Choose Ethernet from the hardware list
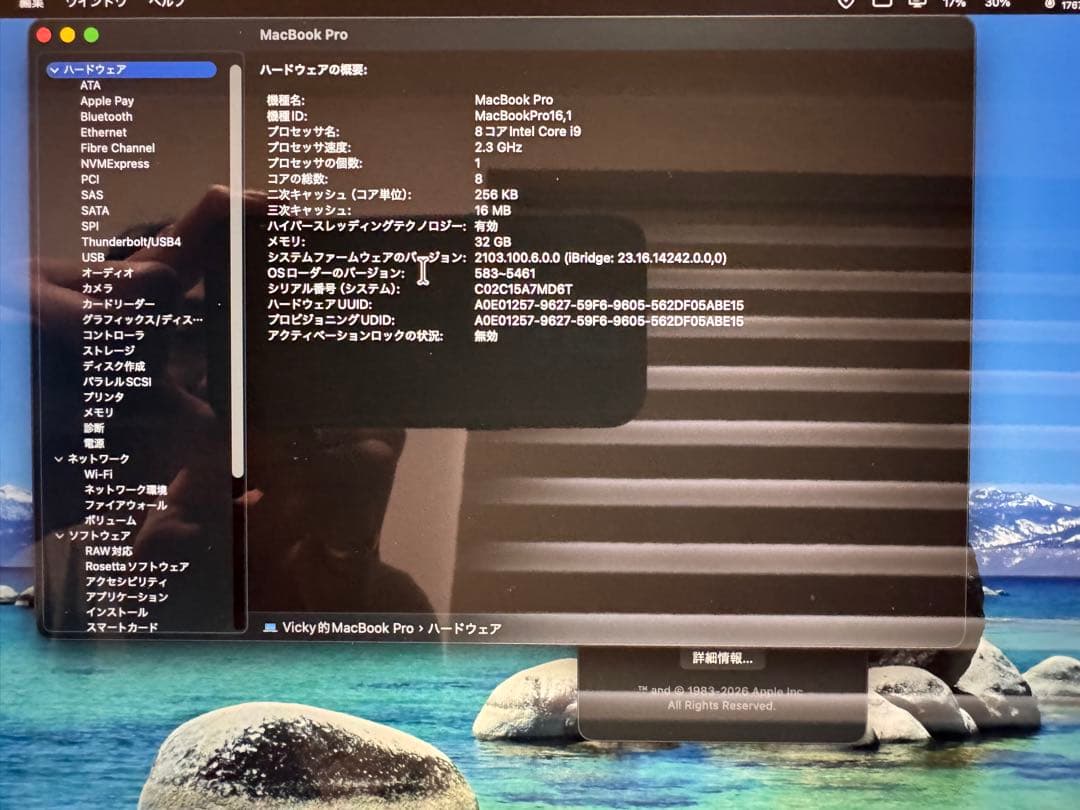Image resolution: width=1080 pixels, height=810 pixels. 103,133
